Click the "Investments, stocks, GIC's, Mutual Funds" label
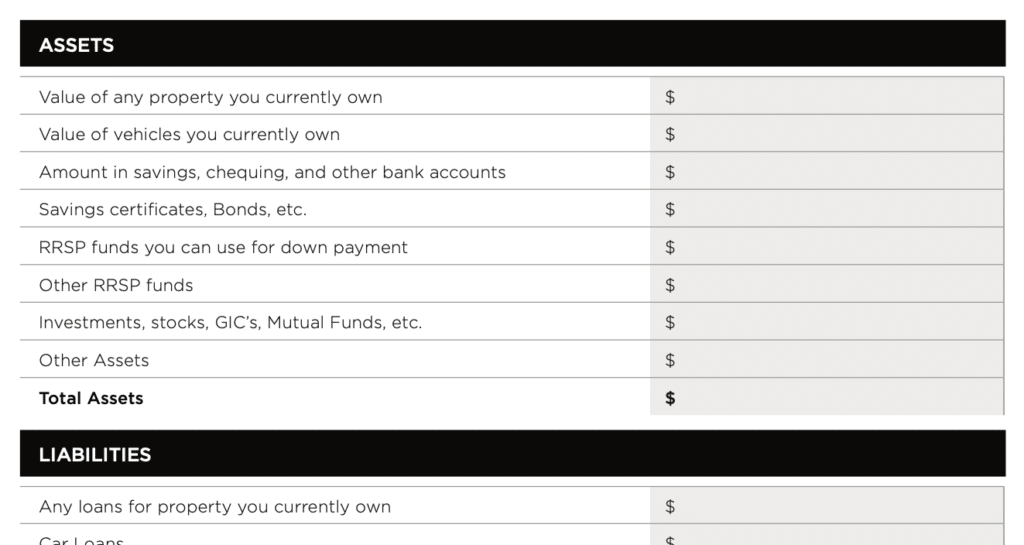The height and width of the screenshot is (545, 1024). [x=230, y=323]
